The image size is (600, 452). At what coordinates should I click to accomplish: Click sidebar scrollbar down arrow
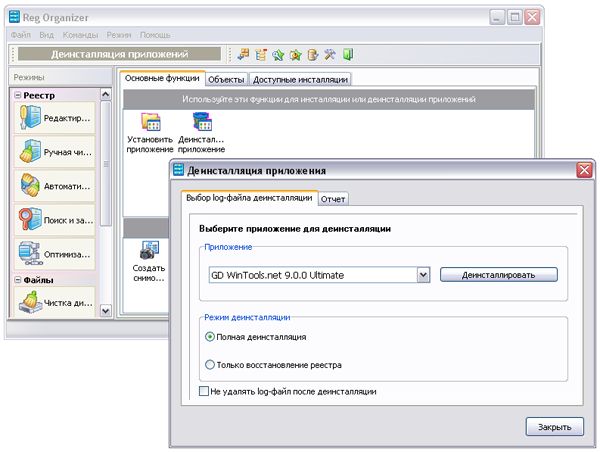click(106, 311)
